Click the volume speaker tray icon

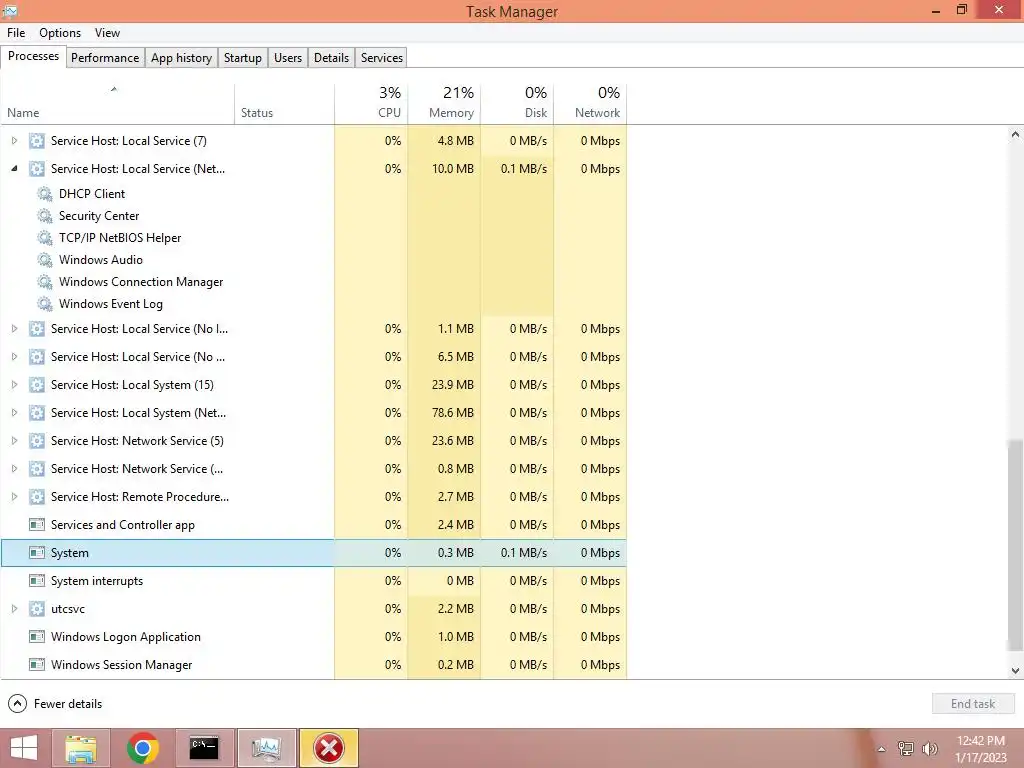click(x=930, y=749)
